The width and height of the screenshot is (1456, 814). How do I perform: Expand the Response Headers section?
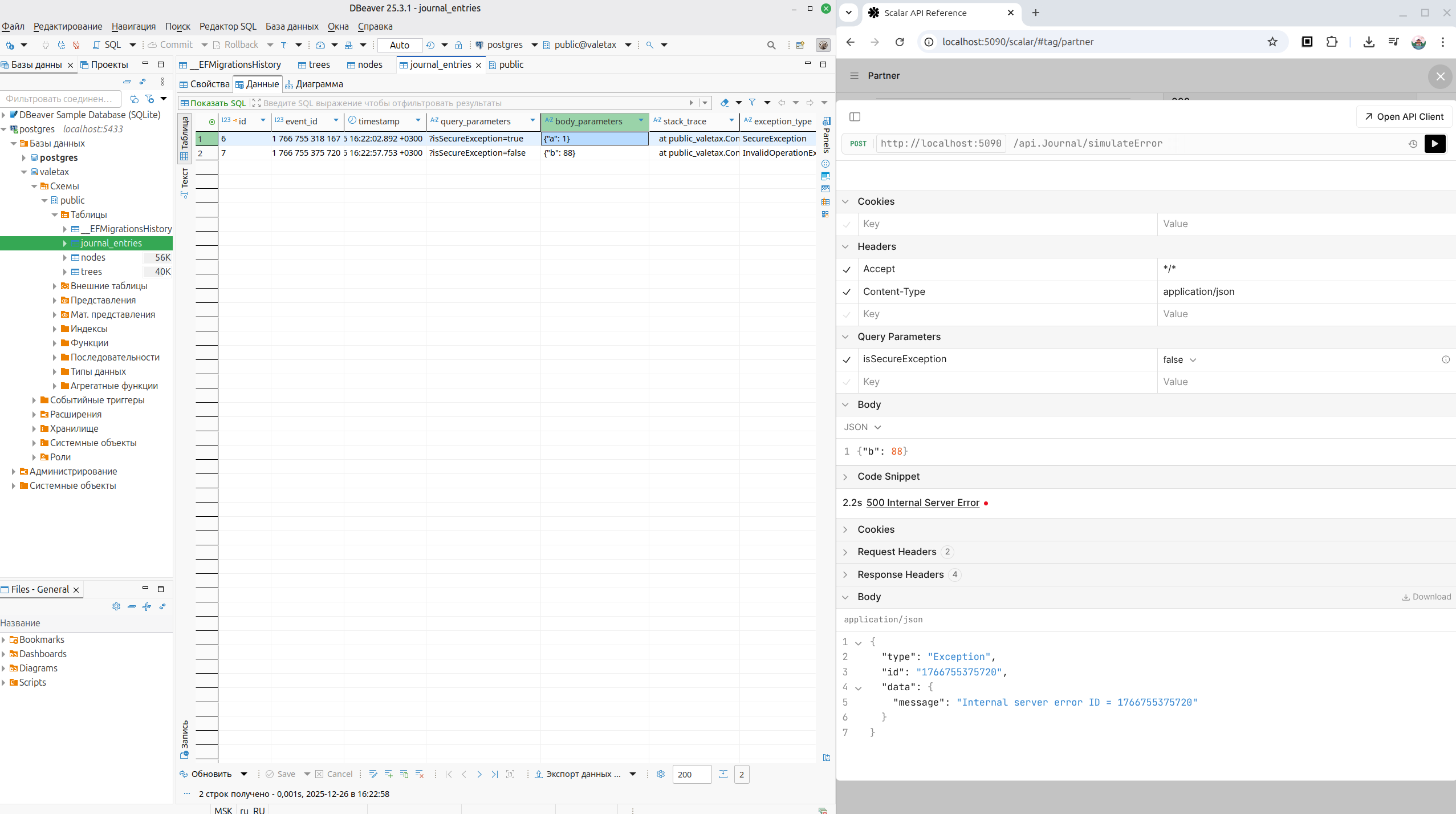click(x=900, y=574)
